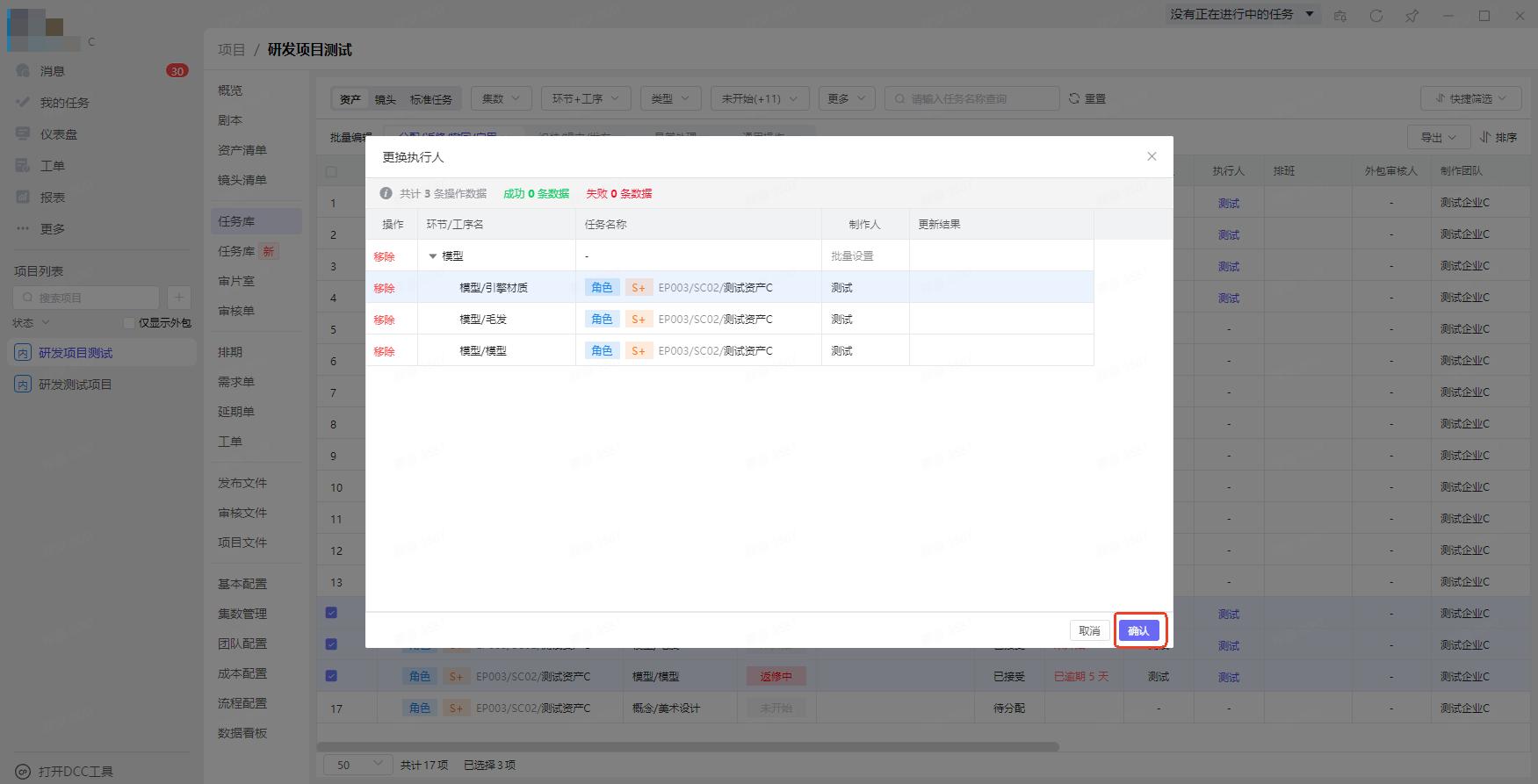Select the 标准任务 tab

click(x=430, y=100)
